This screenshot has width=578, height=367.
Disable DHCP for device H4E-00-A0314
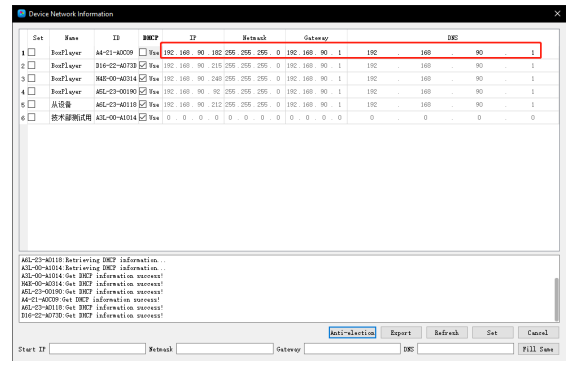tap(143, 78)
